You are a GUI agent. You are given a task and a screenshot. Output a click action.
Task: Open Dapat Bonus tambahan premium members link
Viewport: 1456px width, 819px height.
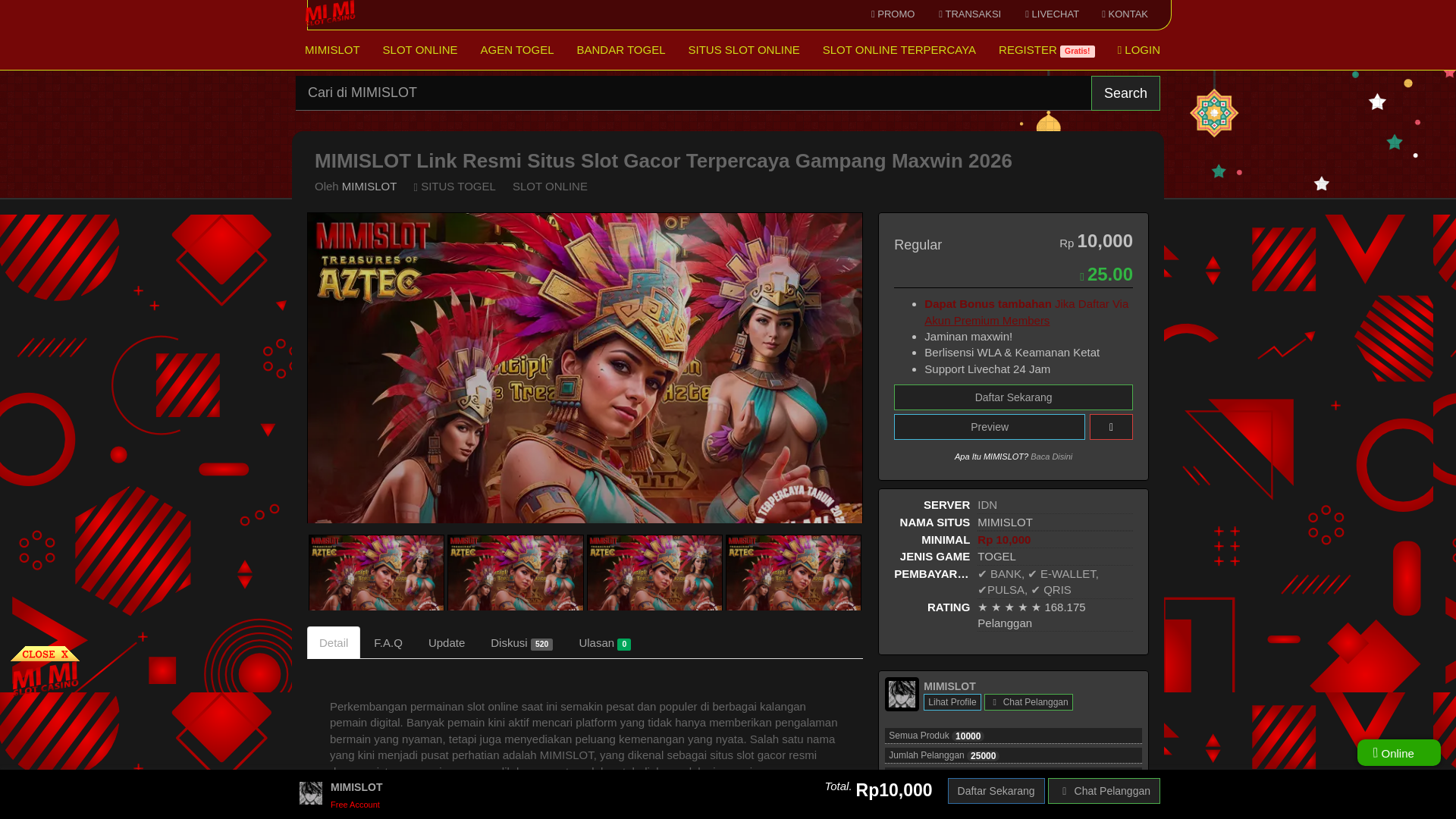point(1026,312)
